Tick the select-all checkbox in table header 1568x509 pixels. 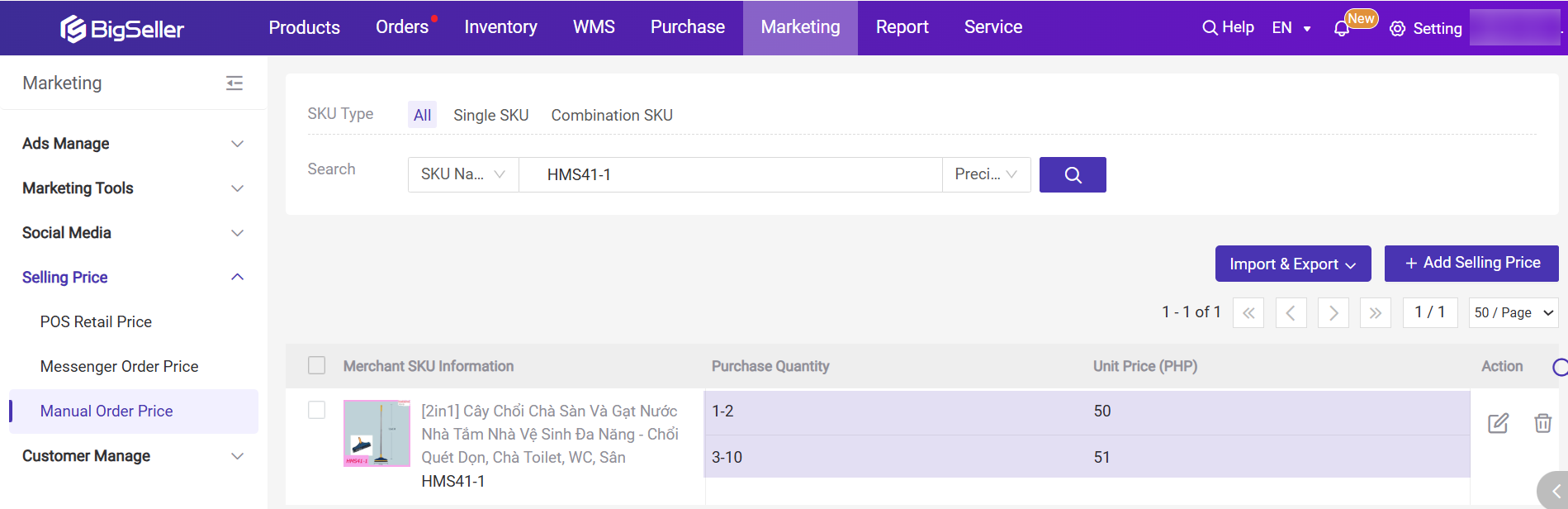(x=316, y=365)
